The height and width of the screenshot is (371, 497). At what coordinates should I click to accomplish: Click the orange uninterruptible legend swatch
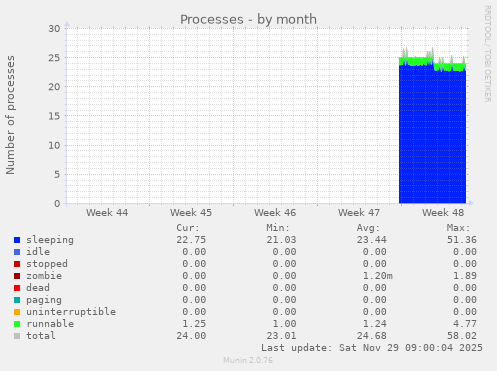(17, 312)
